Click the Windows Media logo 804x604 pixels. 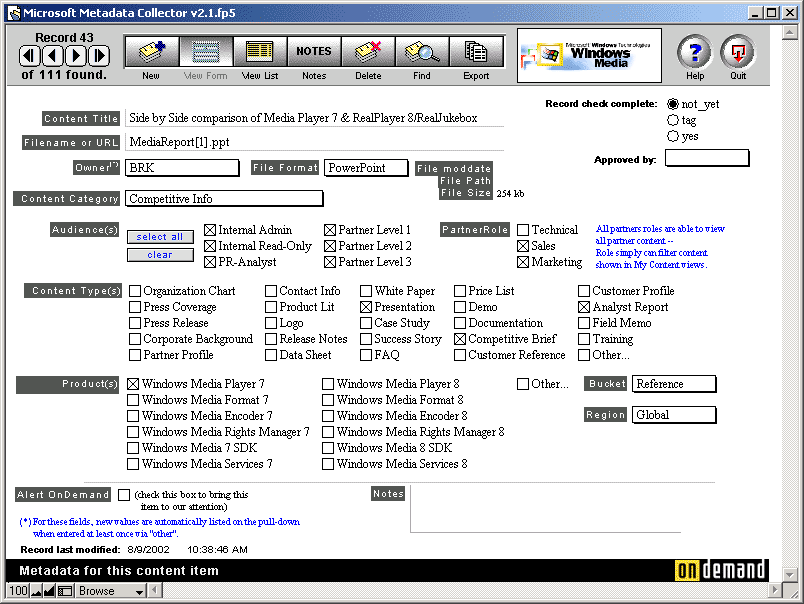589,55
